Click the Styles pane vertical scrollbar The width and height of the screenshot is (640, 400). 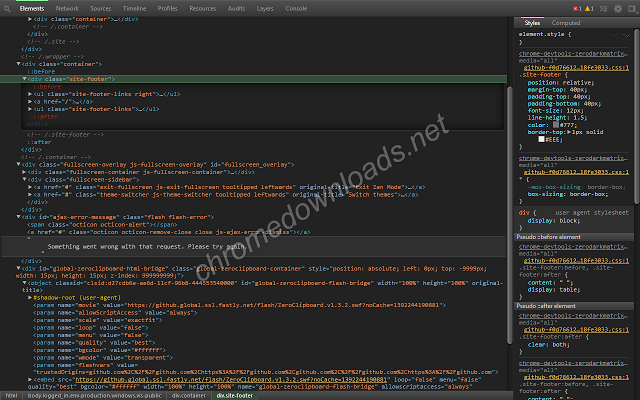point(636,116)
